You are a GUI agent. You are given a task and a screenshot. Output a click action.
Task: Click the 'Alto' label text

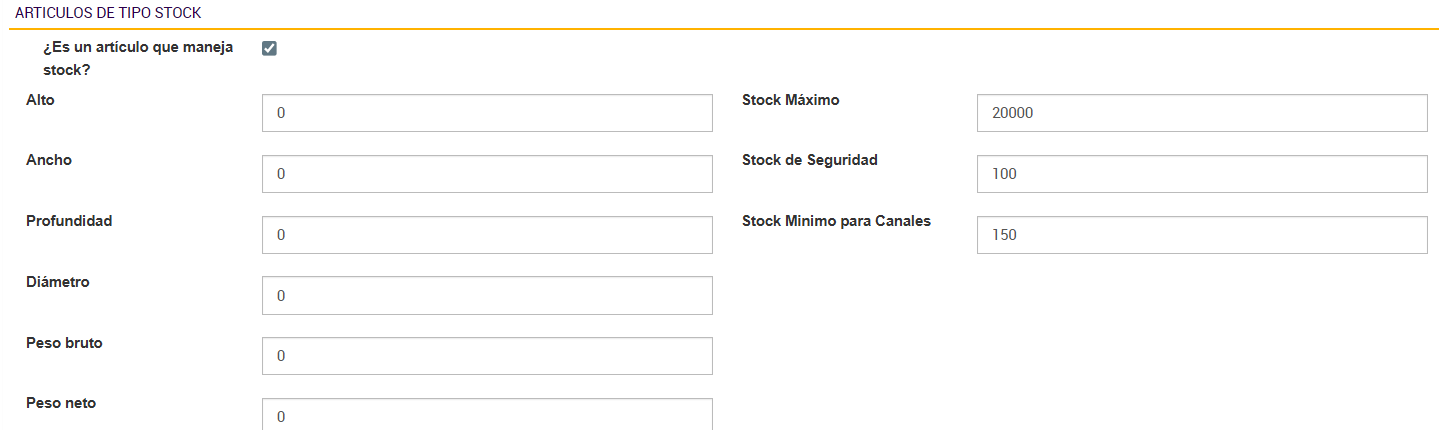(40, 100)
